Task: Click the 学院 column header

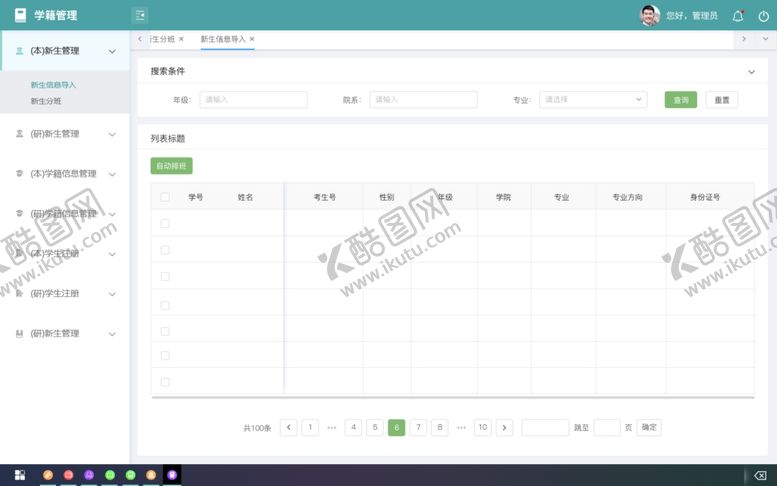Action: tap(503, 197)
